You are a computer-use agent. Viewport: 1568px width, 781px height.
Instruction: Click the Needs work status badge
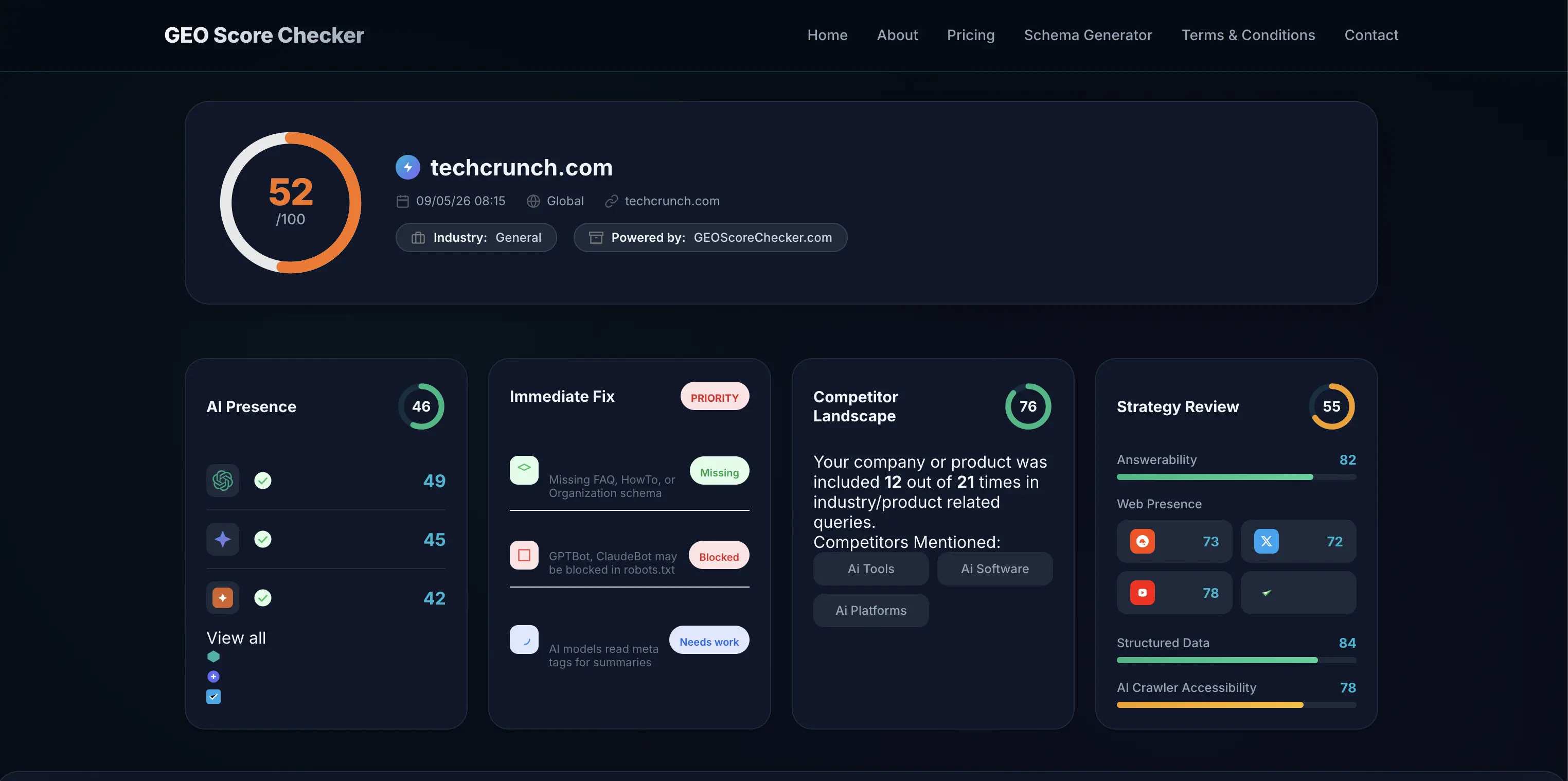point(709,641)
